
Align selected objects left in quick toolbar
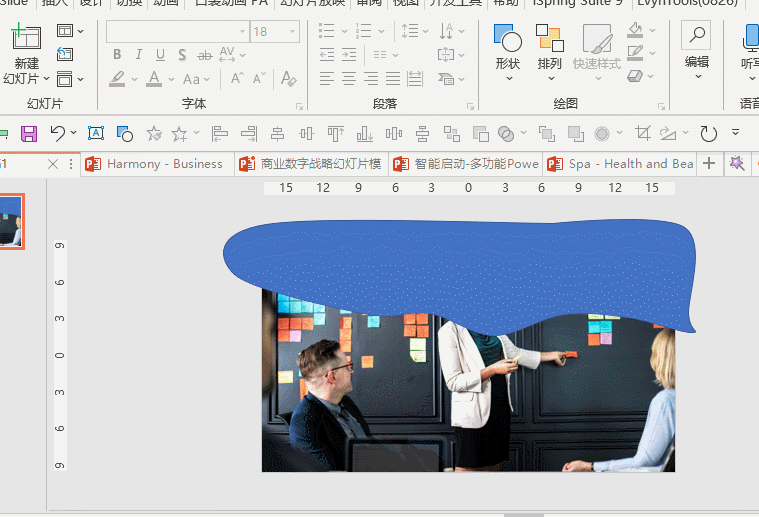[x=219, y=134]
